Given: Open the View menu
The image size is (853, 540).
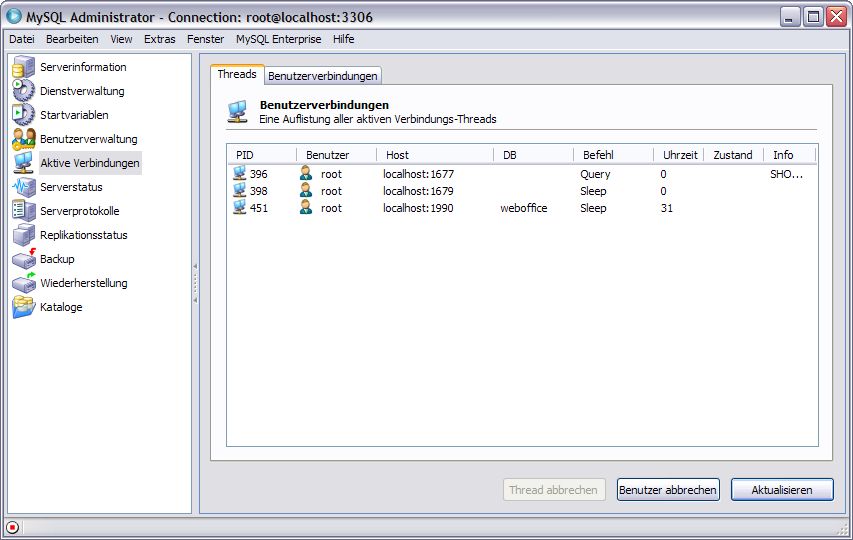Looking at the screenshot, I should coord(121,39).
